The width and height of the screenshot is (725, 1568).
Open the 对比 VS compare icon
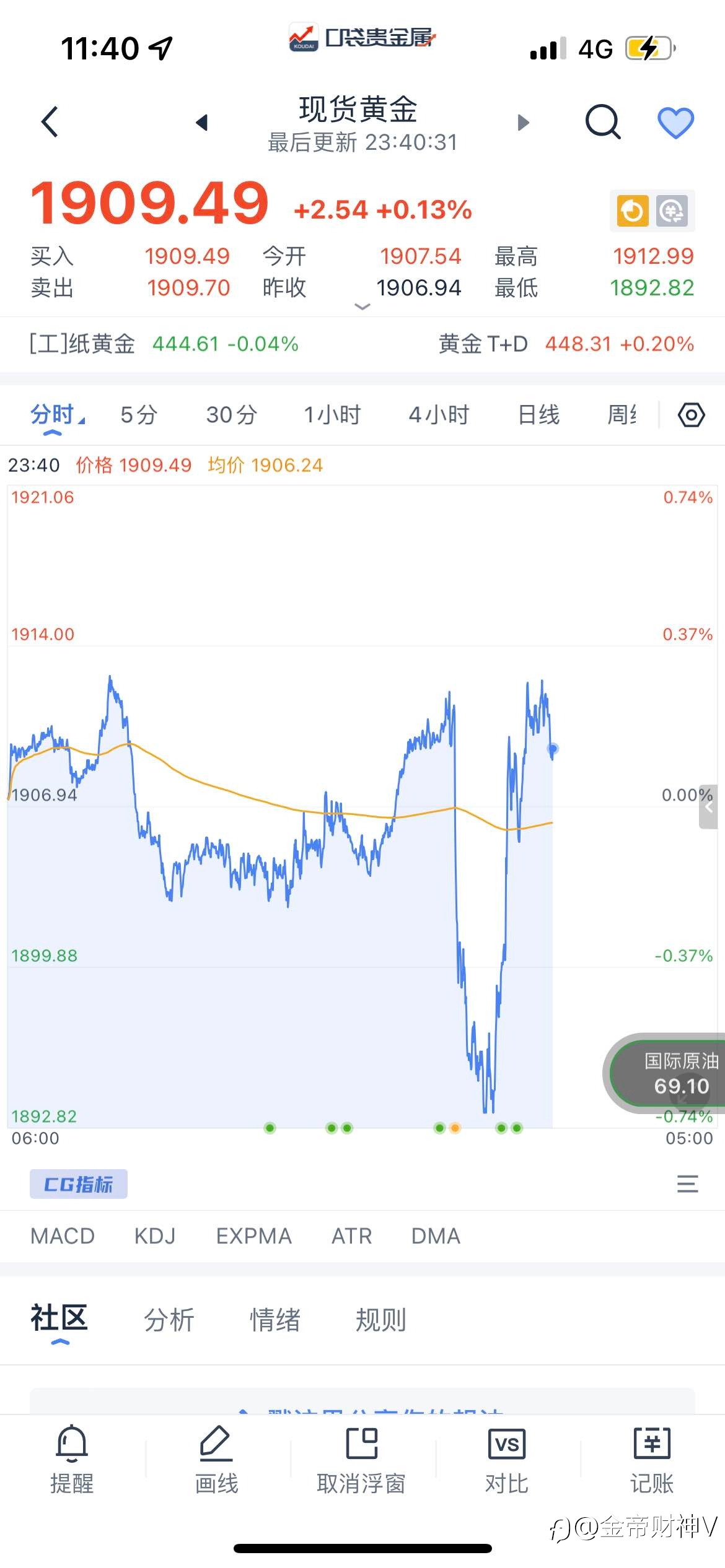[507, 1443]
